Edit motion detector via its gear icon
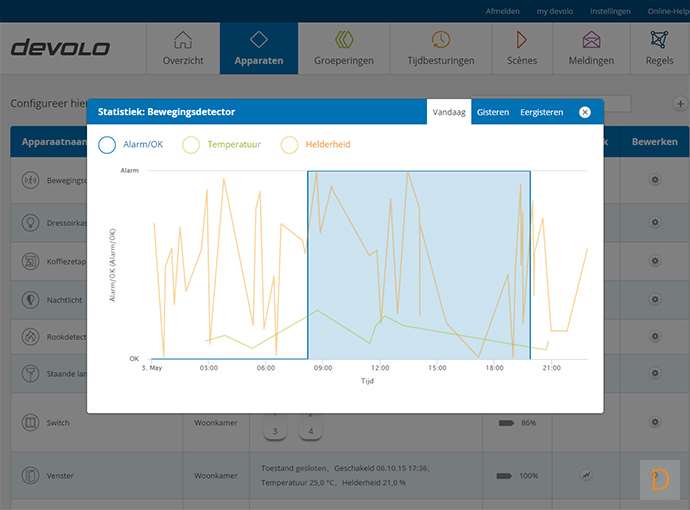 click(655, 180)
